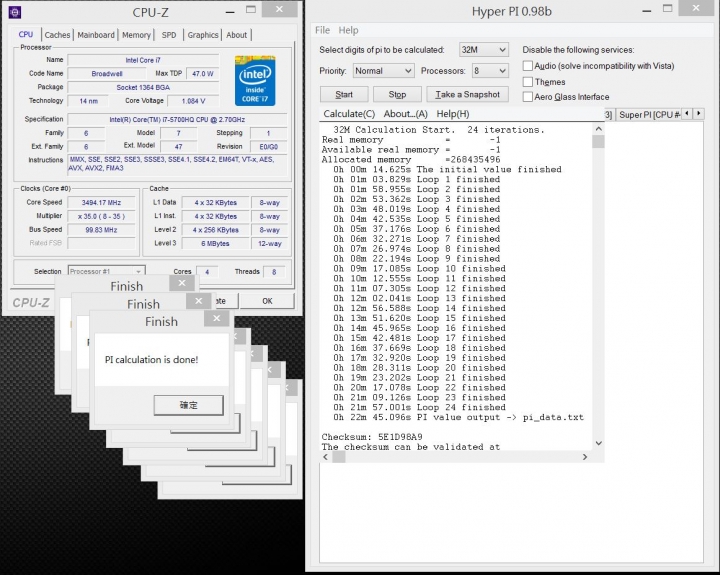Open the About tab in CPU-Z
This screenshot has height=575, width=720.
tap(236, 35)
